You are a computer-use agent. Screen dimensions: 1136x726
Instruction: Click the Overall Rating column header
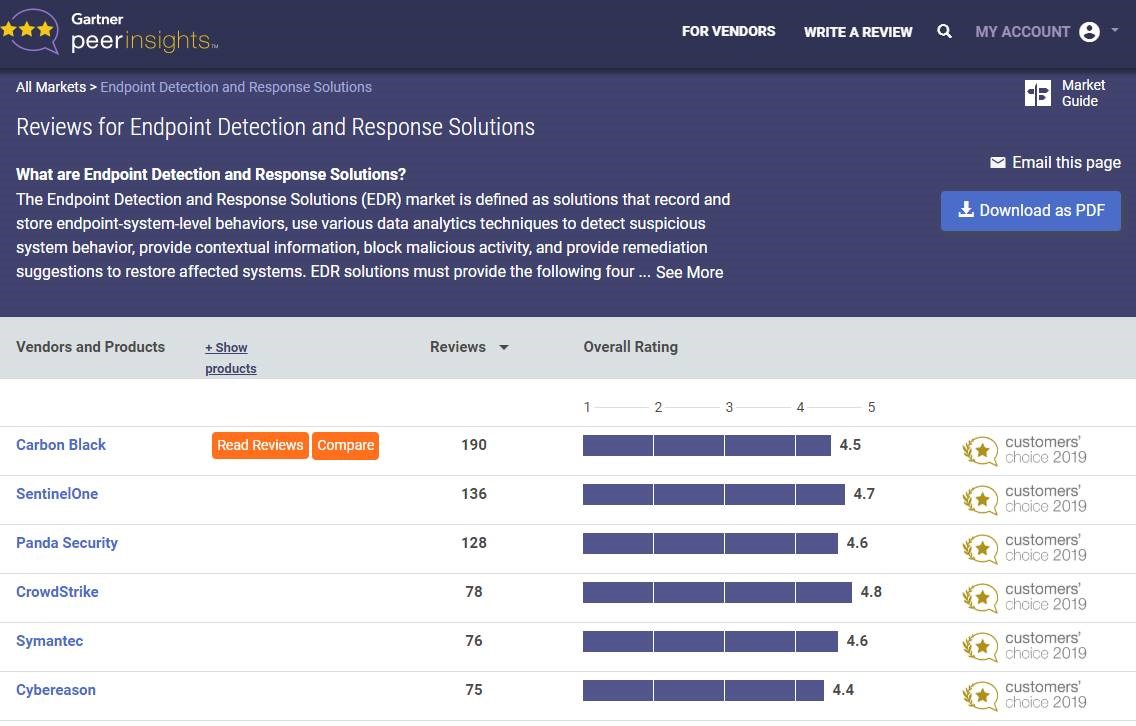point(630,347)
